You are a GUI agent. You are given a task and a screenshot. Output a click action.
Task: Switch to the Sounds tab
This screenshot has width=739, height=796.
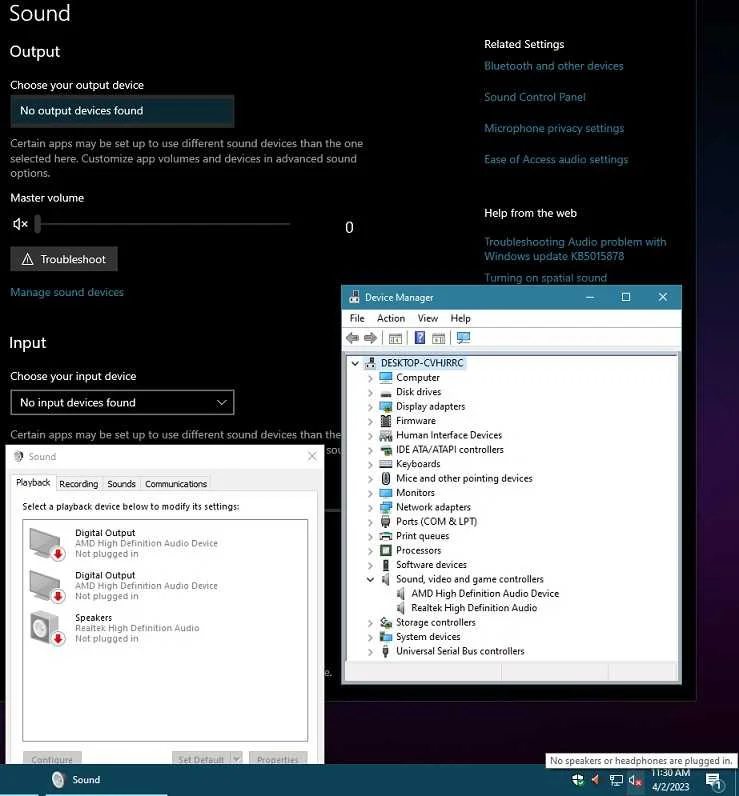point(121,484)
